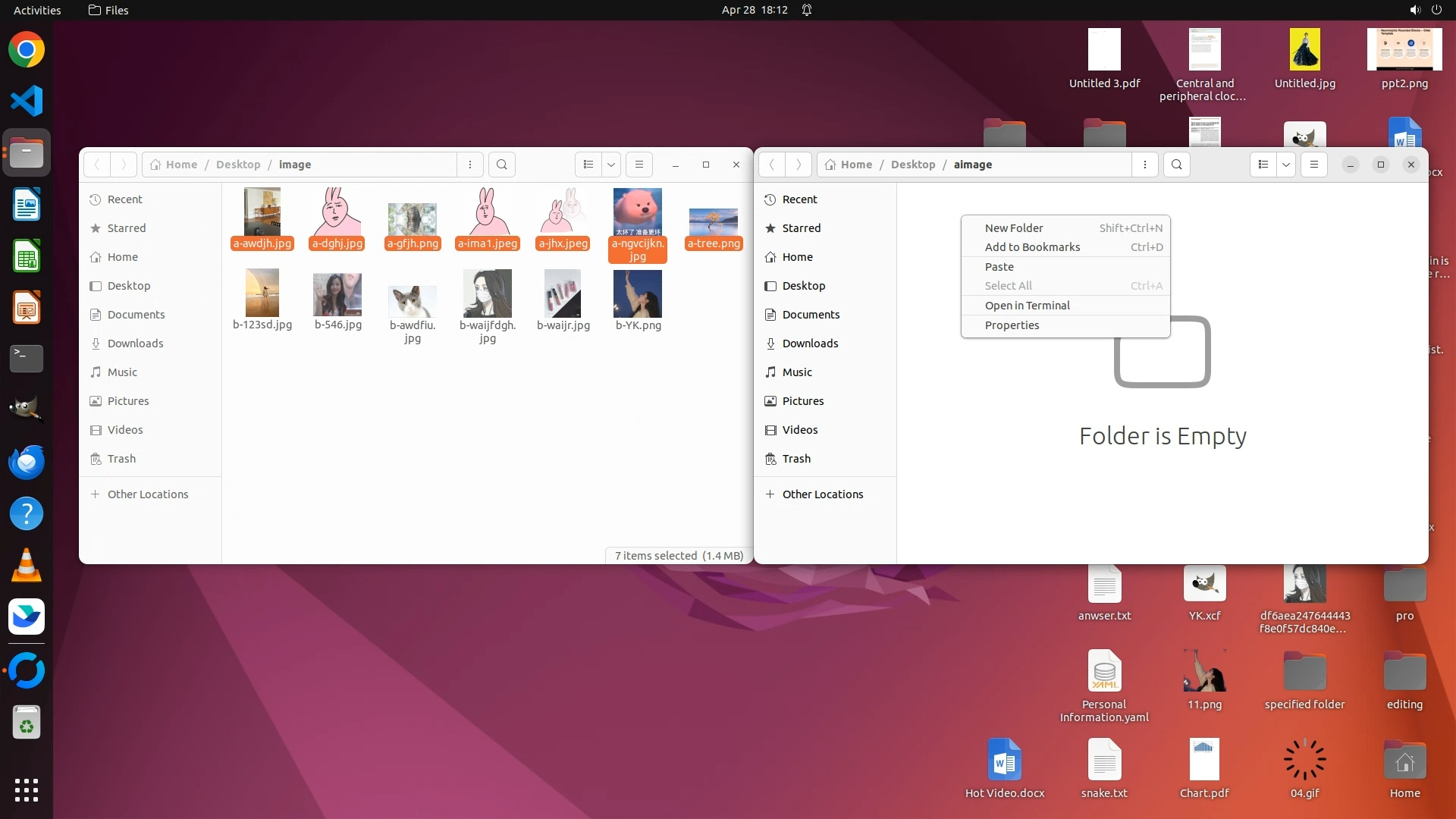Go to Downloads in aimage window sidebar
The width and height of the screenshot is (1456, 819).
click(810, 344)
